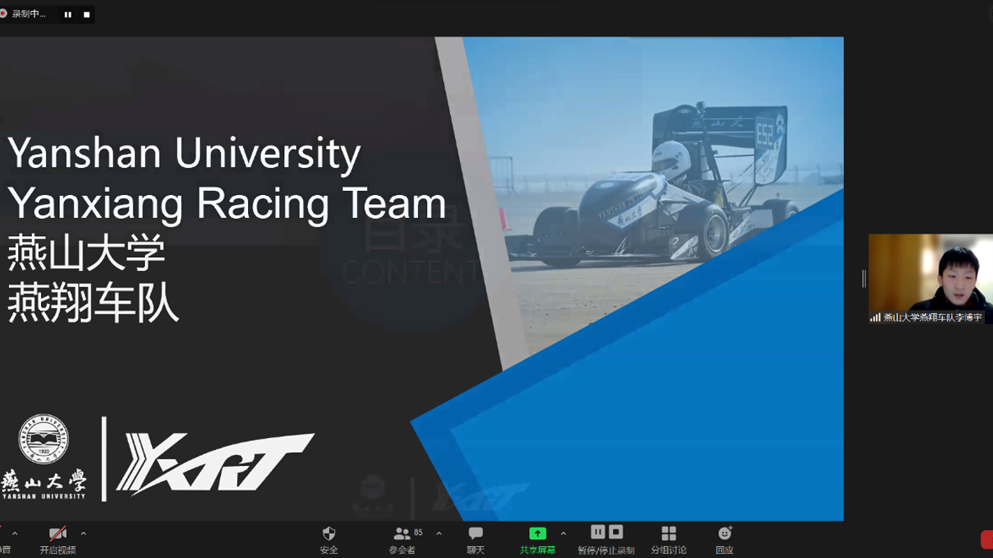Viewport: 993px width, 558px height.
Task: Click the speaker's video thumbnail
Action: pos(929,275)
